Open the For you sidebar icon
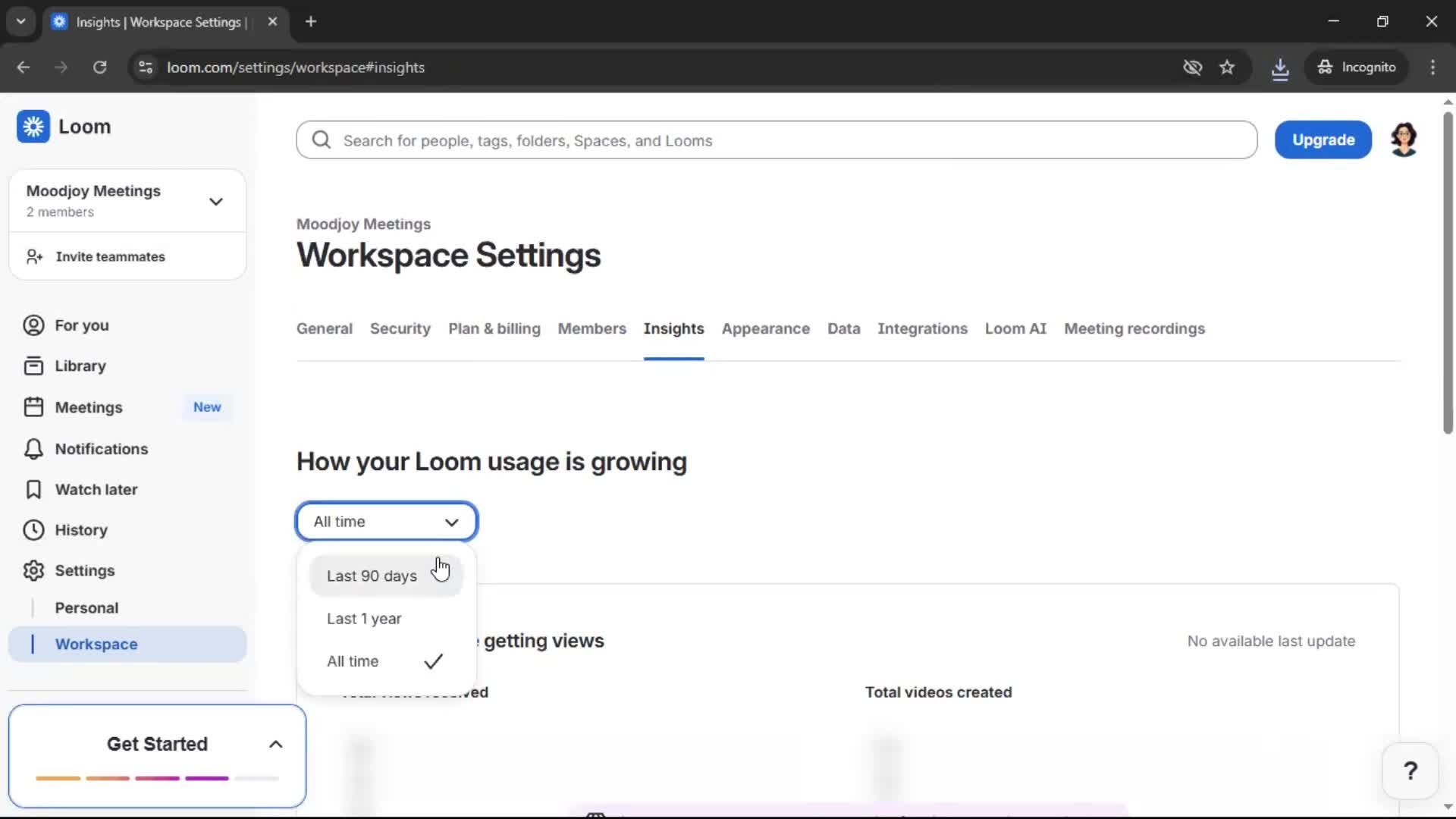 tap(32, 325)
